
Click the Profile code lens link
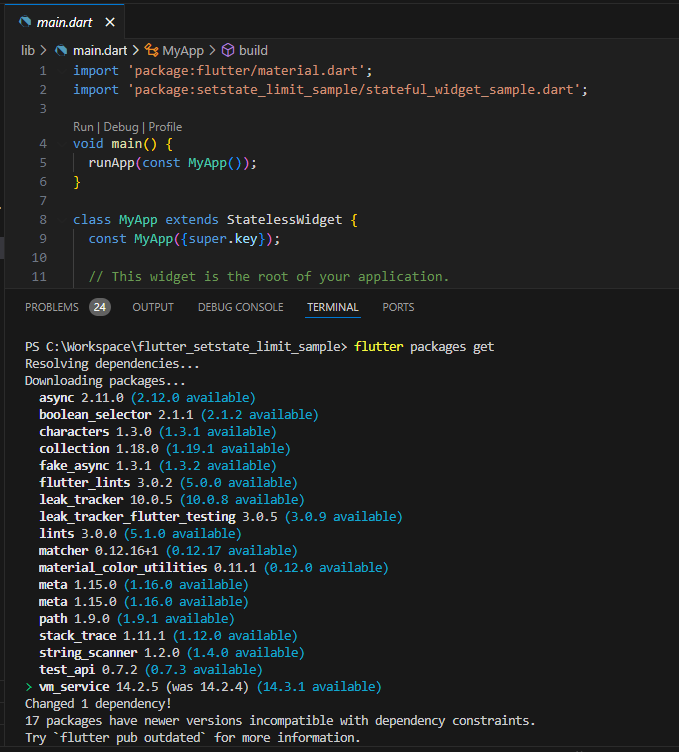click(165, 127)
